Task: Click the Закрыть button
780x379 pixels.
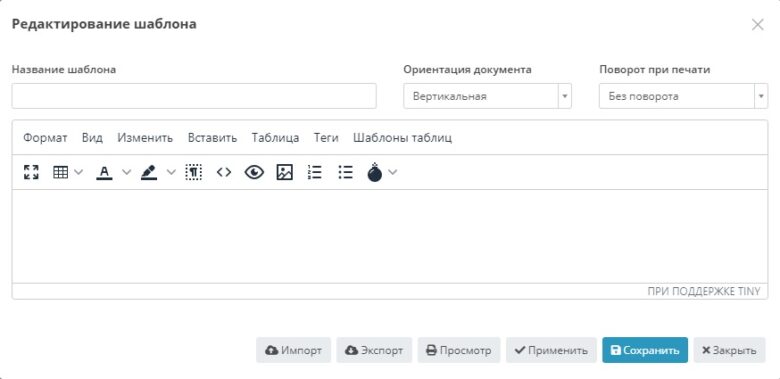Action: [x=729, y=350]
